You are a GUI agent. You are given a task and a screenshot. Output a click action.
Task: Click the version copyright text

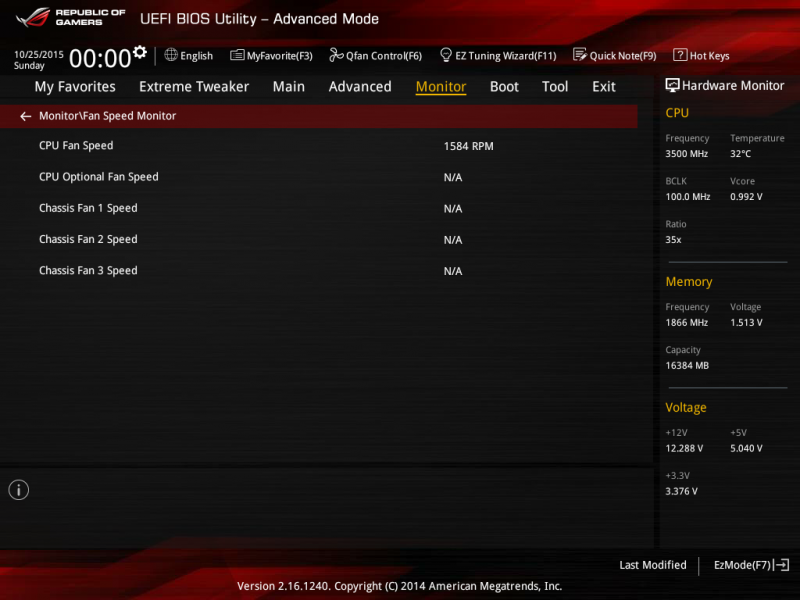(399, 586)
